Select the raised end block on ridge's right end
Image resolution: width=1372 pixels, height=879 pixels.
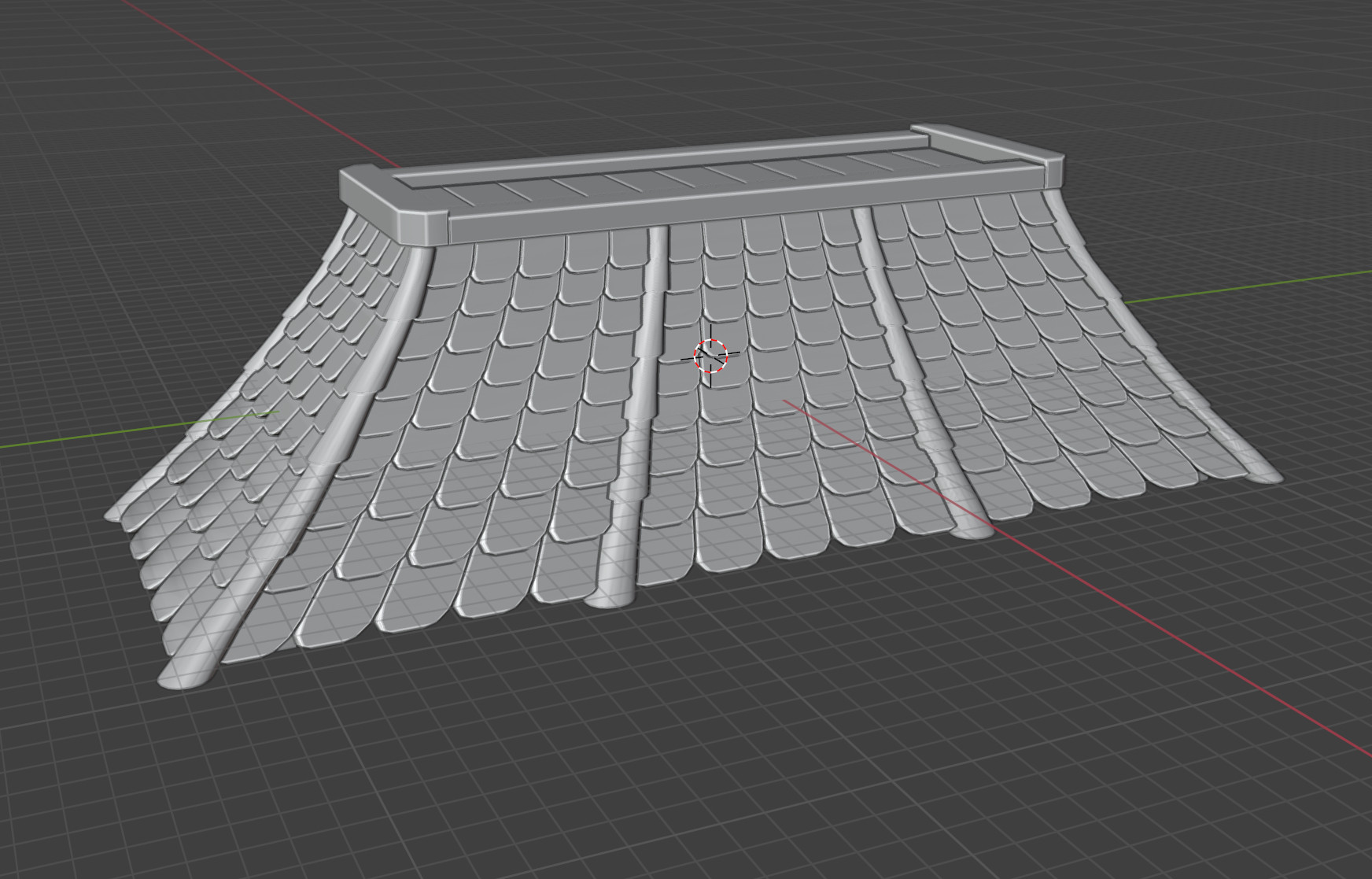[988, 153]
